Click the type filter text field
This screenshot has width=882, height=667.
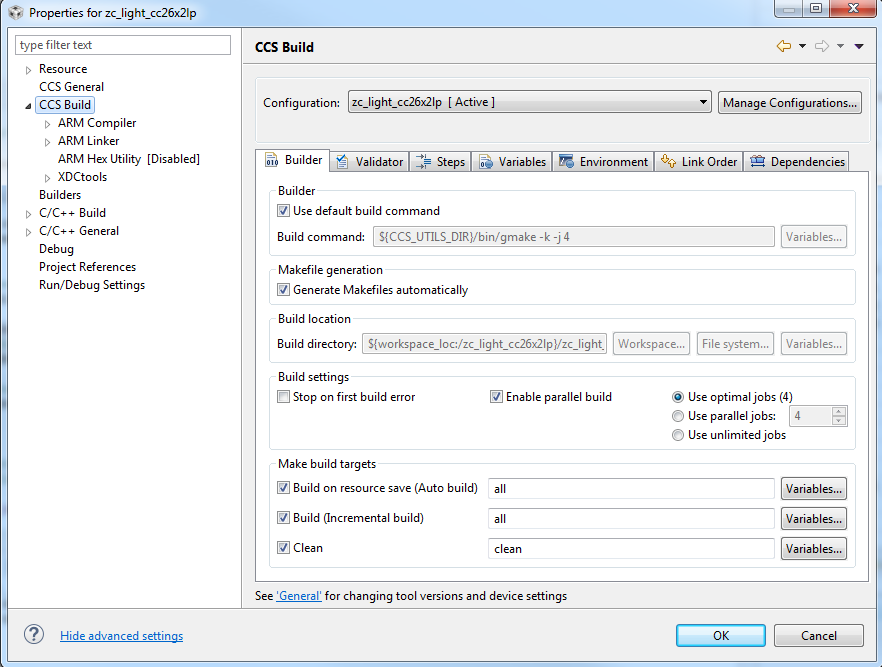coord(123,45)
